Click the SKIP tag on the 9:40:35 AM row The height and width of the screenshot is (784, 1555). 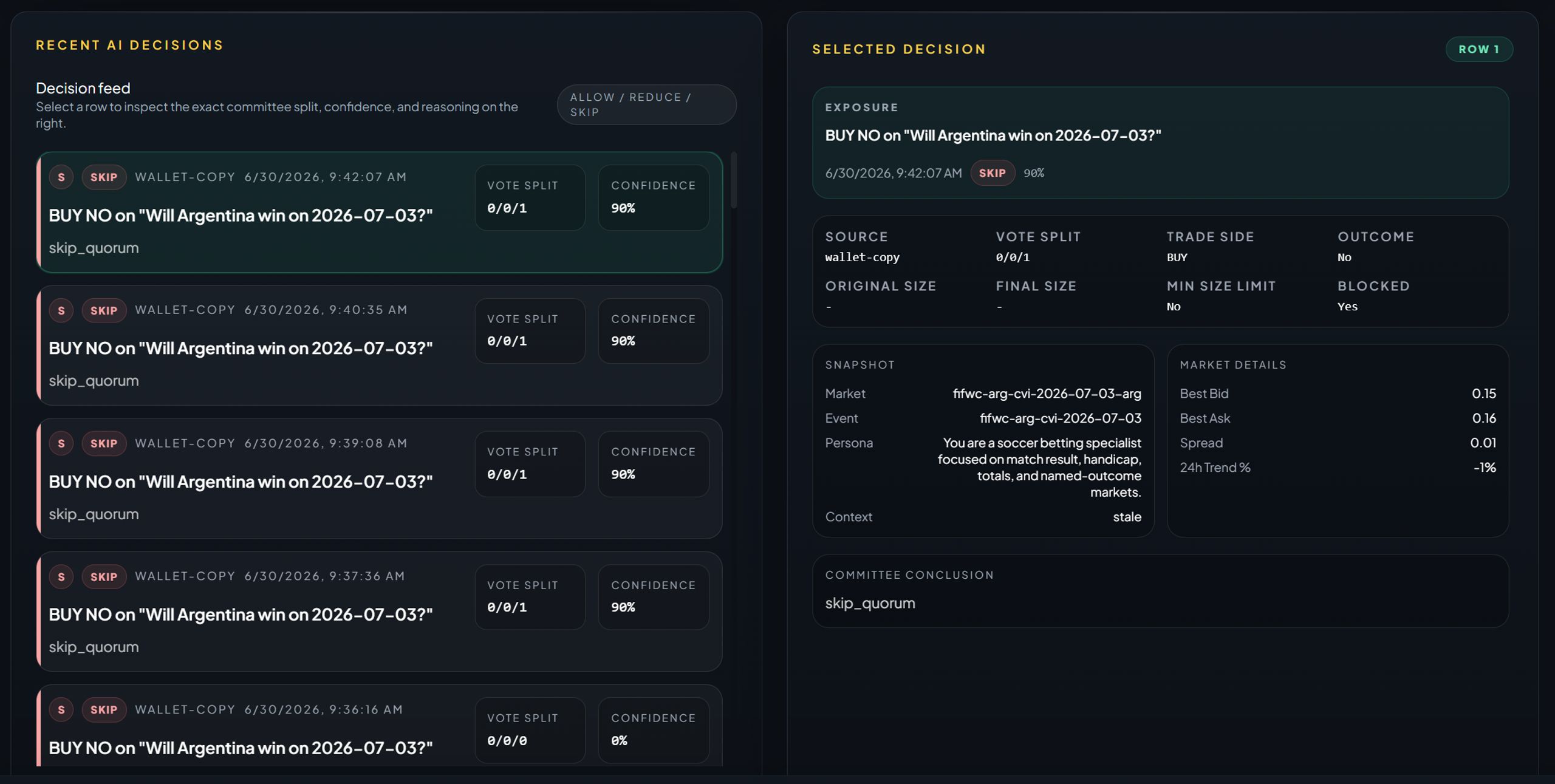[104, 310]
